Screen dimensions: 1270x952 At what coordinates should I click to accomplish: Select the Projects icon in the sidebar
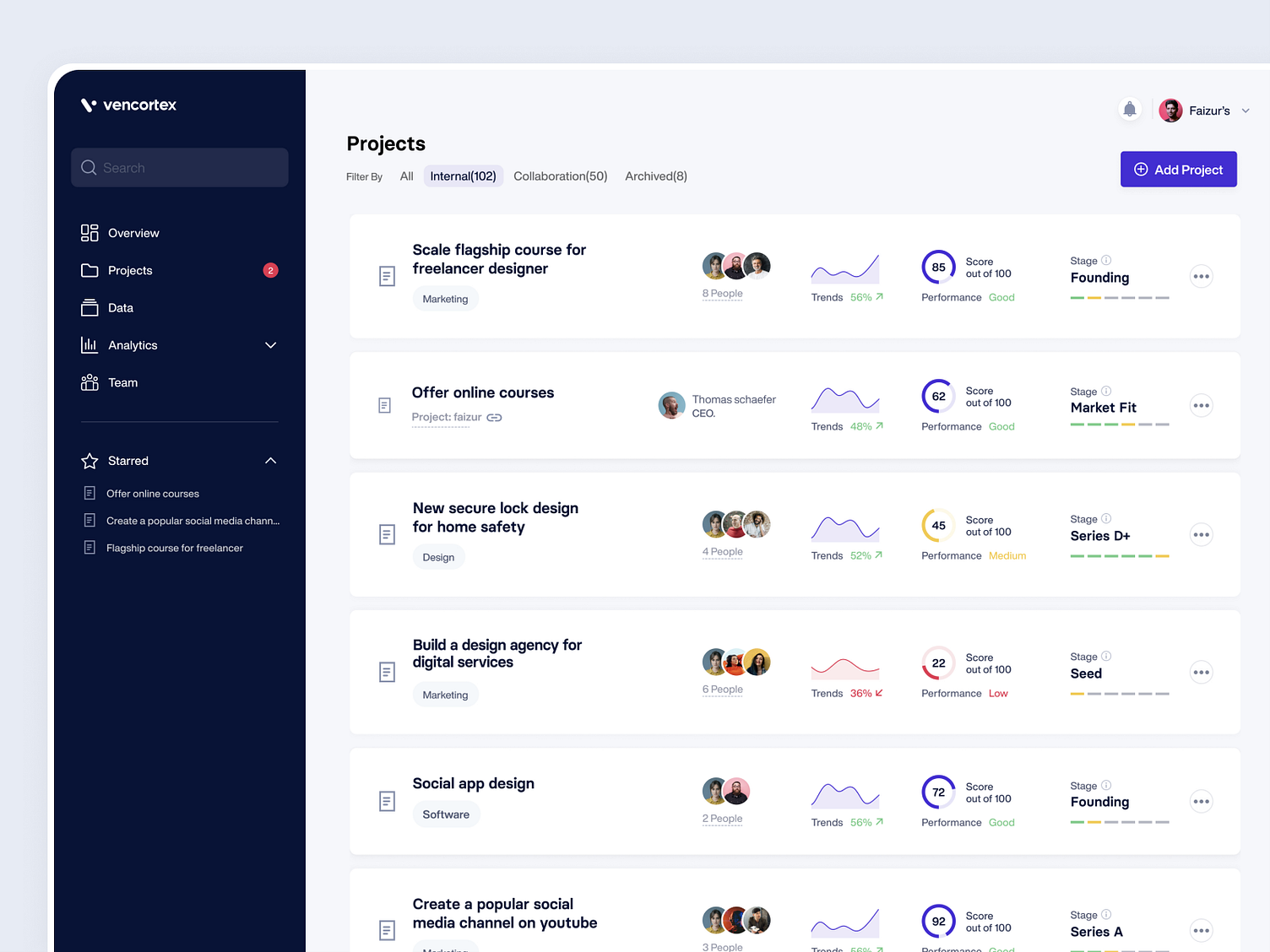point(90,270)
